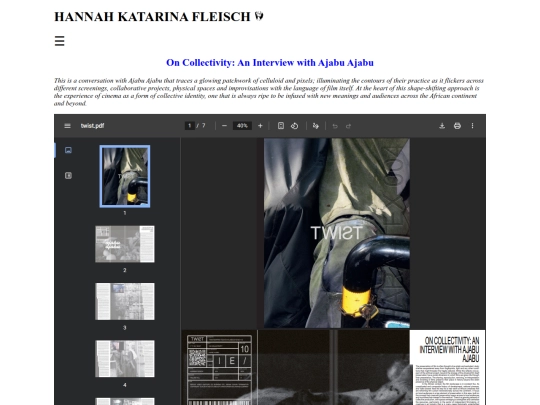The image size is (540, 405).
Task: Open the site hamburger navigation menu
Action: click(x=60, y=41)
